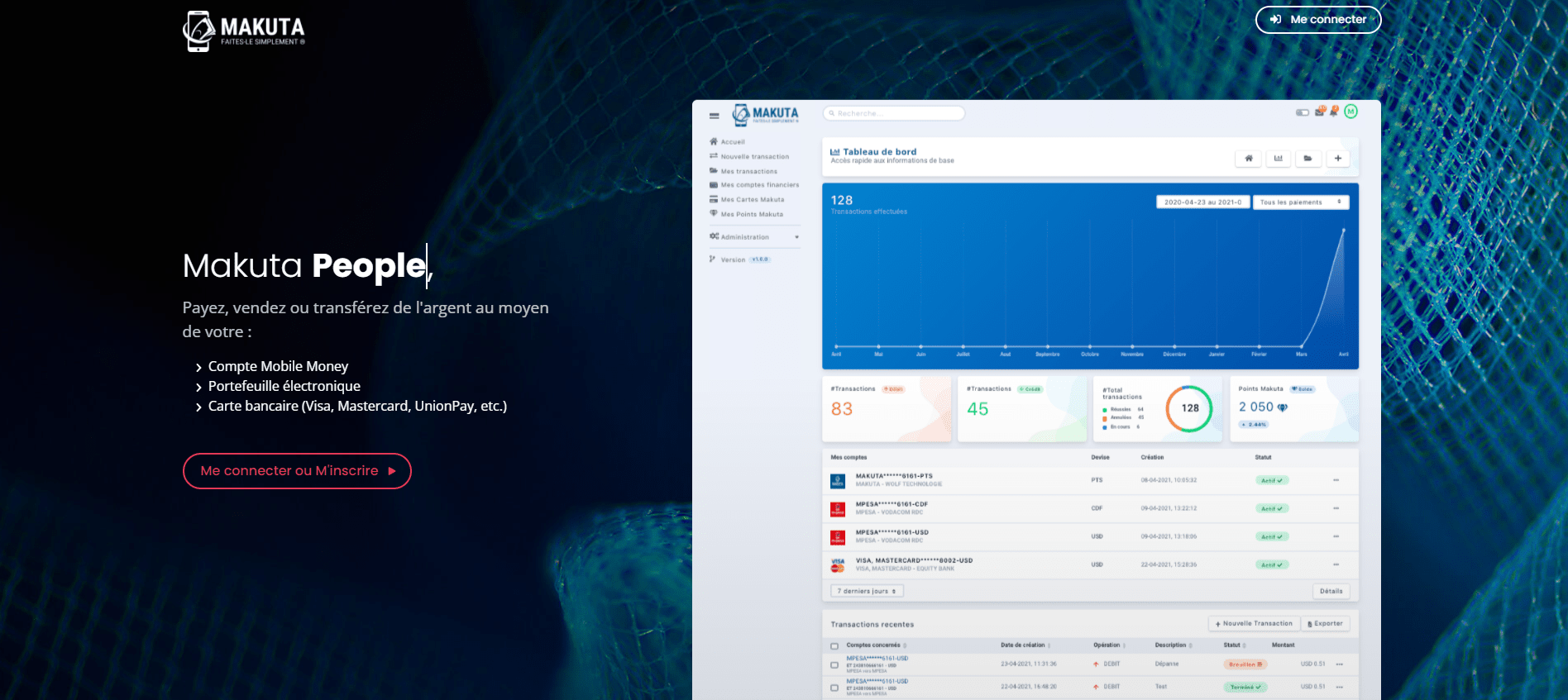Expand the Administration menu arrow
This screenshot has width=1568, height=700.
click(797, 237)
